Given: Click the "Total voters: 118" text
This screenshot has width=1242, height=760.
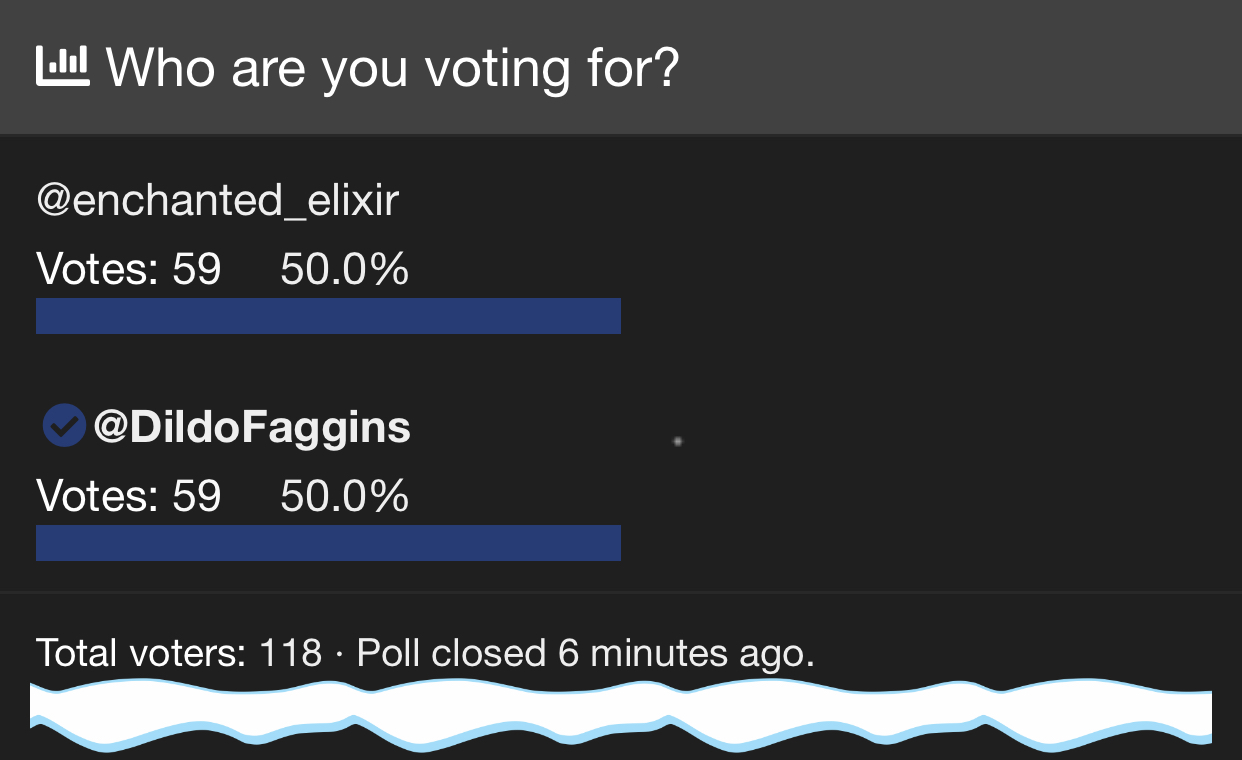Looking at the screenshot, I should pos(179,653).
